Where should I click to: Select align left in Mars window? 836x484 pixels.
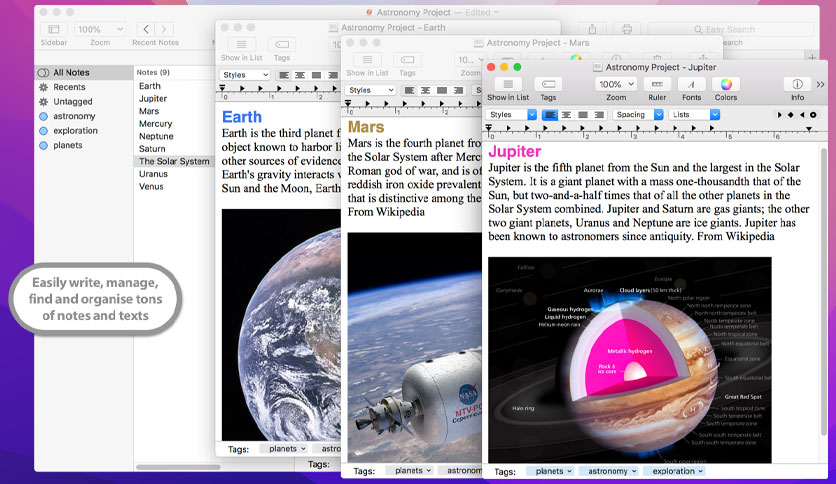409,90
